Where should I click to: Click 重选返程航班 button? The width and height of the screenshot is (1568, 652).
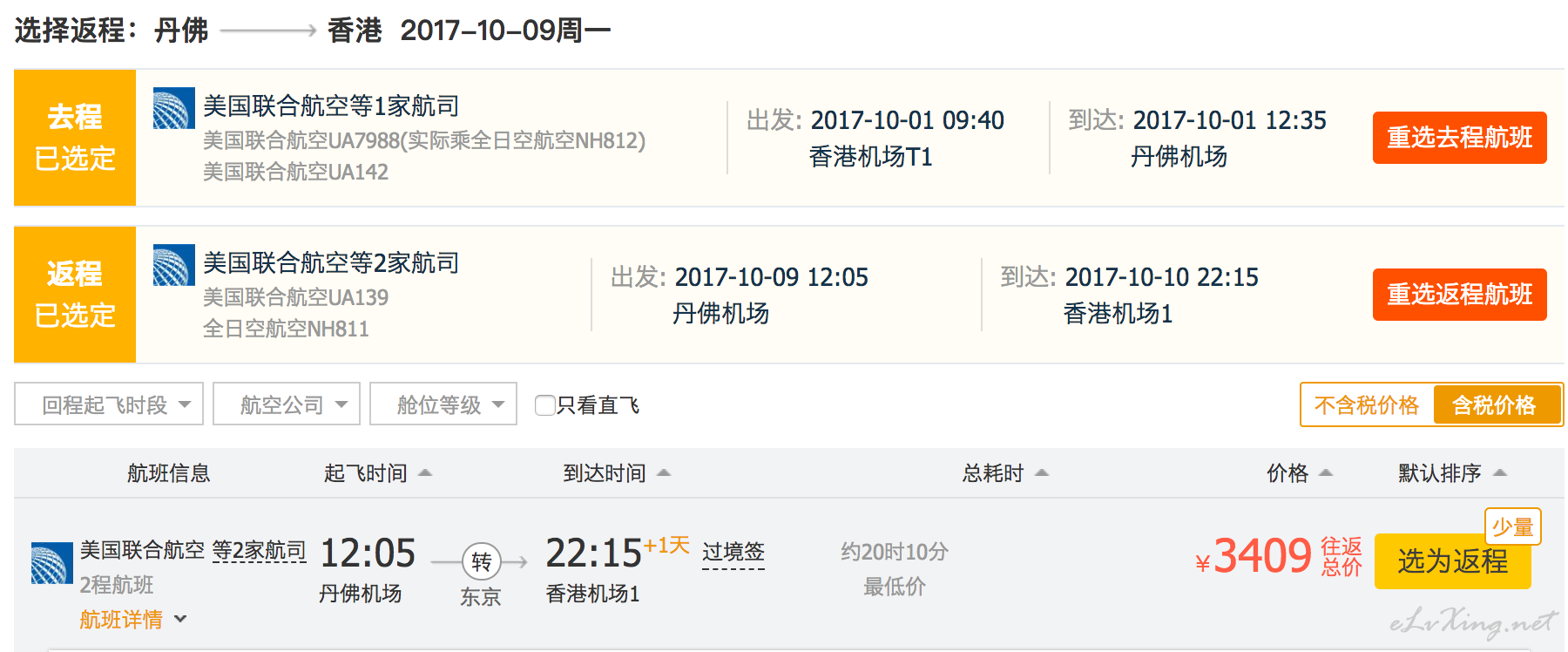tap(1460, 295)
